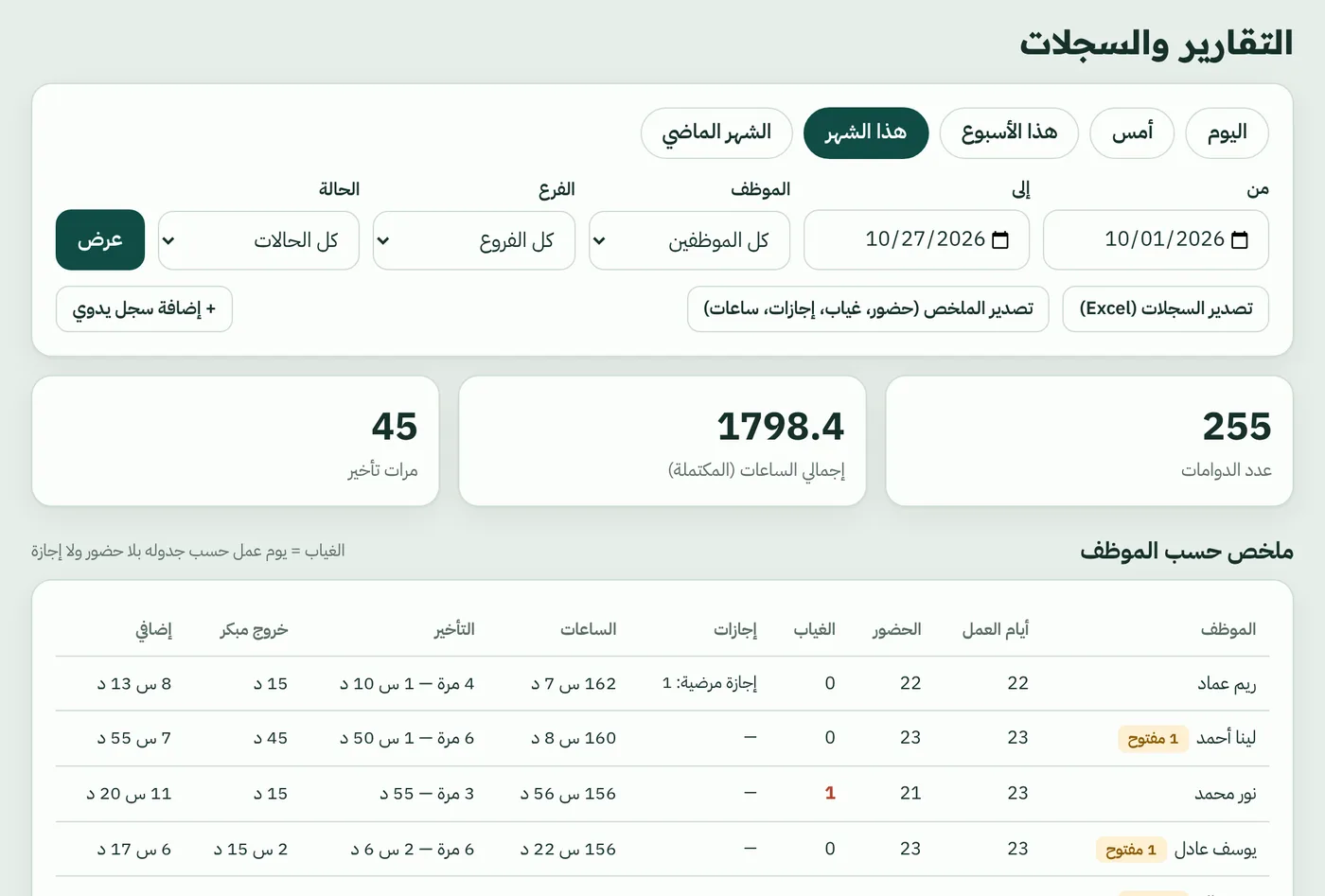Click the الموظف column header in the table
This screenshot has width=1325, height=896.
coord(1228,629)
